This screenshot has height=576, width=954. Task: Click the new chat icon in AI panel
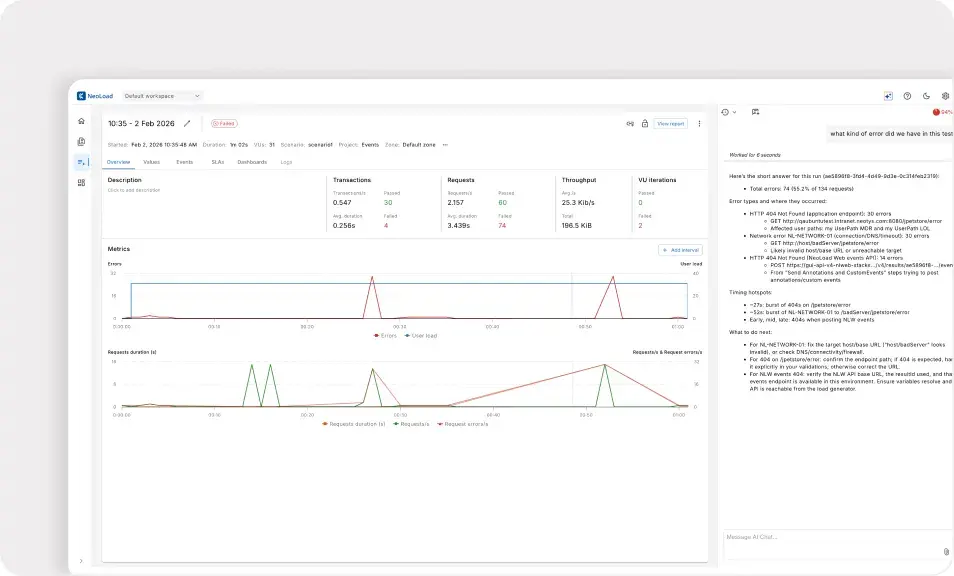click(756, 112)
